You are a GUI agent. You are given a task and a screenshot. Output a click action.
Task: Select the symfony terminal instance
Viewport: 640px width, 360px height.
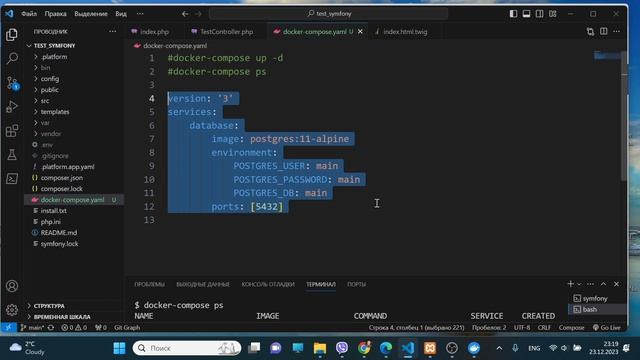(x=595, y=298)
